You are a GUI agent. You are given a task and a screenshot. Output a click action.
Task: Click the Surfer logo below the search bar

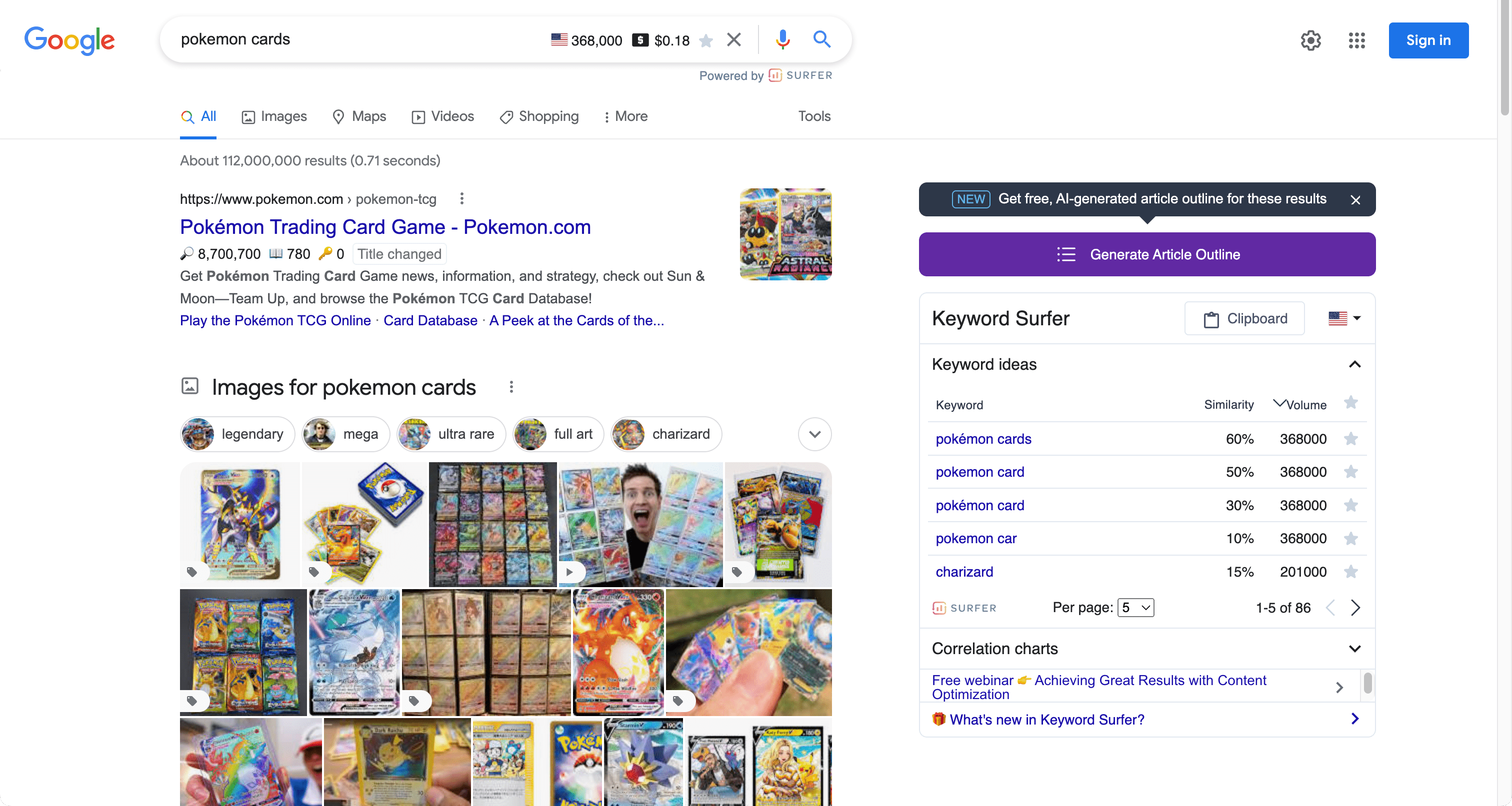(x=776, y=75)
